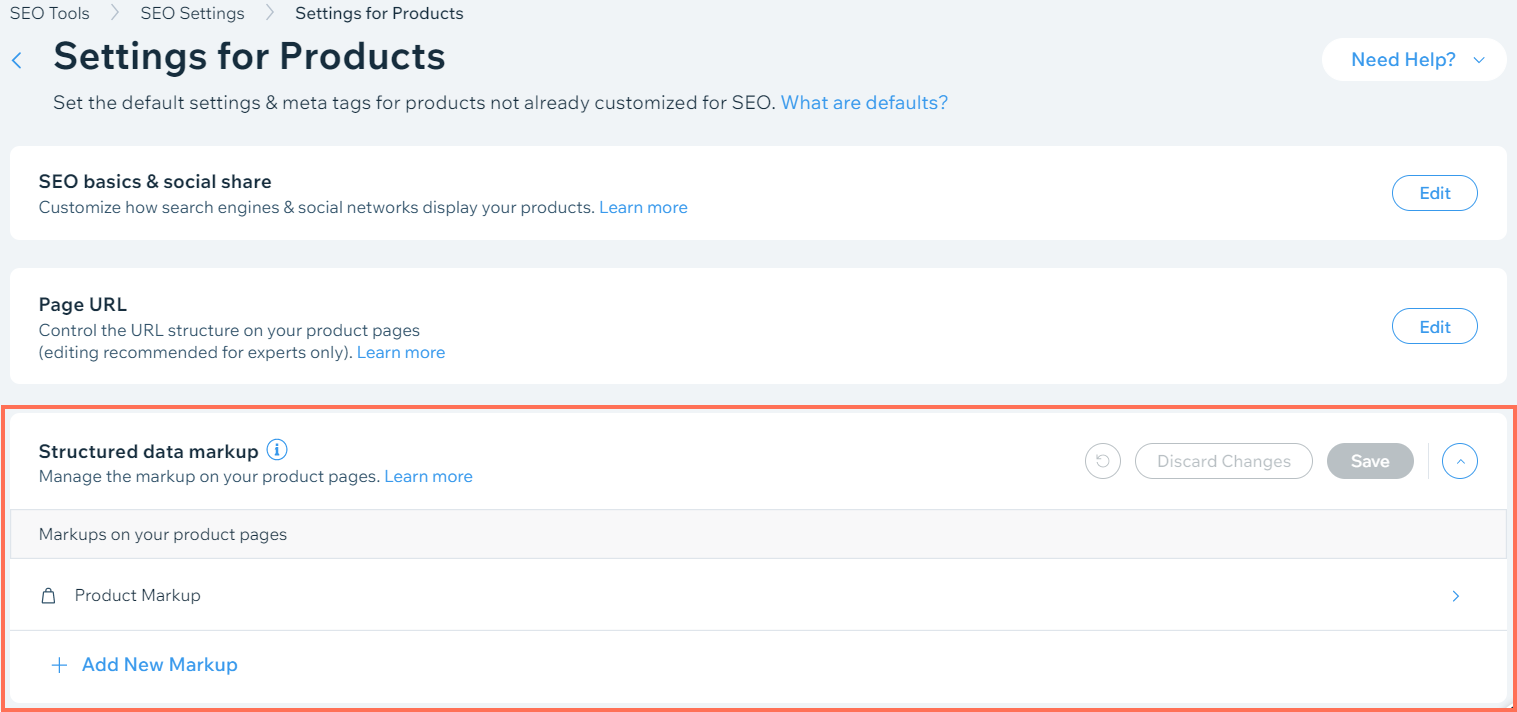Open the Structured data markup info tooltip
Screen dimensions: 1517x712
coord(277,450)
